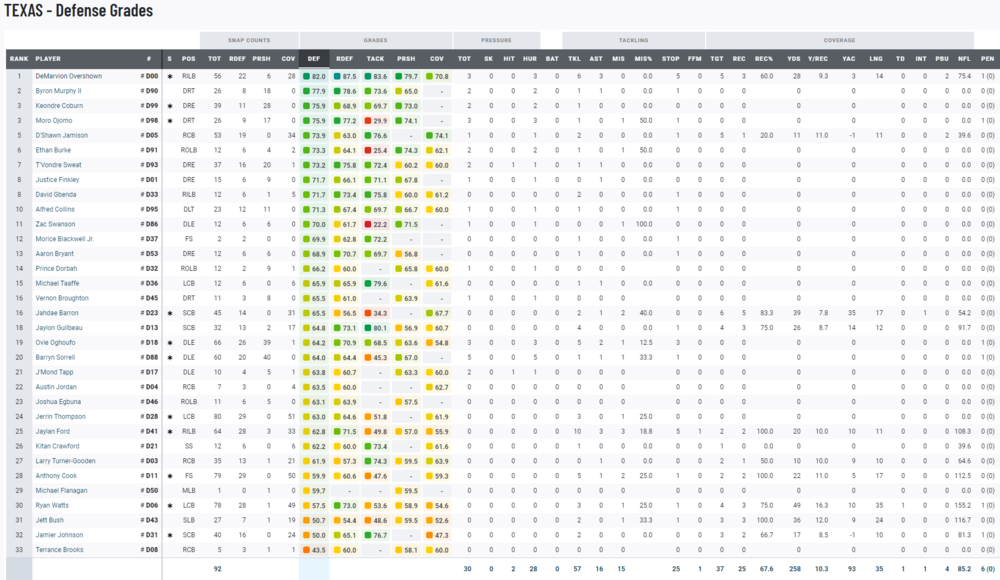Viewport: 1000px width, 580px height.
Task: Open T'Vondre Sweat player page
Action: (x=56, y=165)
